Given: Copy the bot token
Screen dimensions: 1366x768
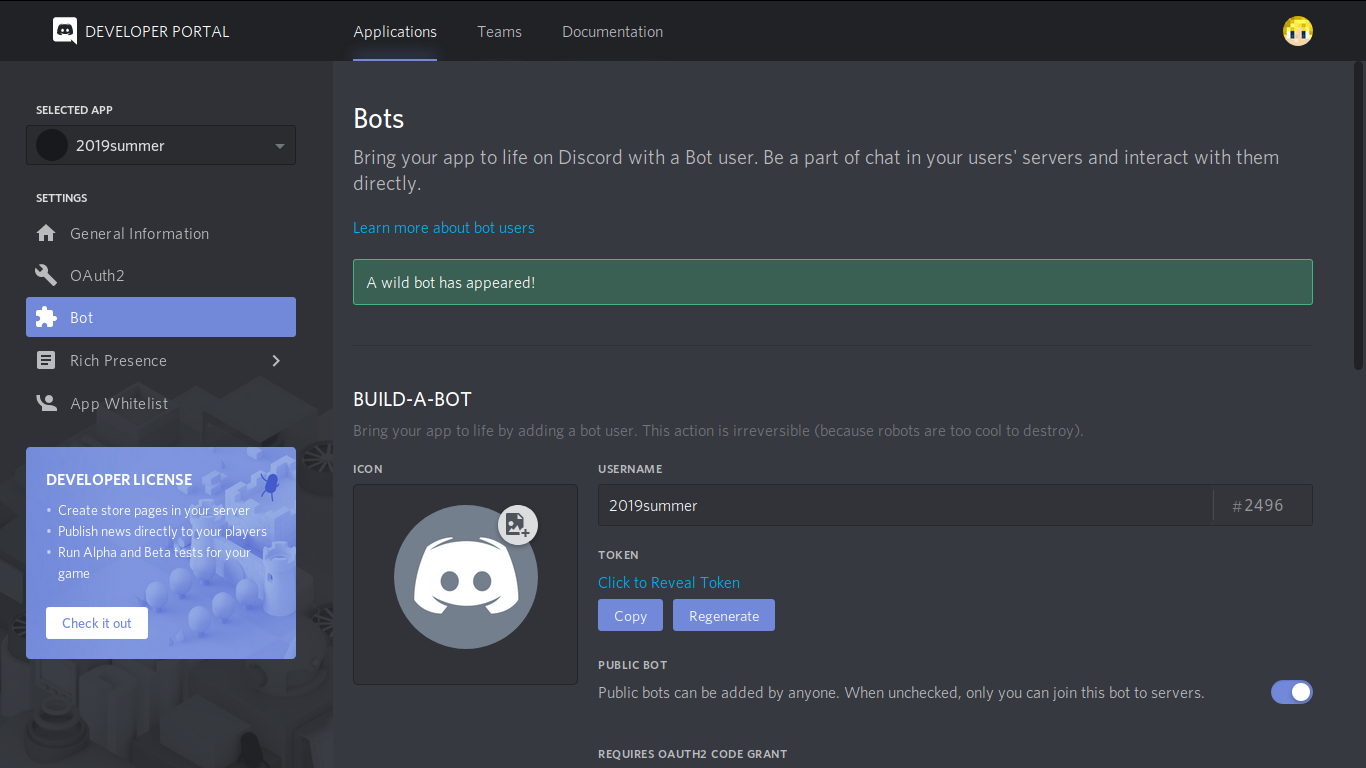Looking at the screenshot, I should coord(630,615).
